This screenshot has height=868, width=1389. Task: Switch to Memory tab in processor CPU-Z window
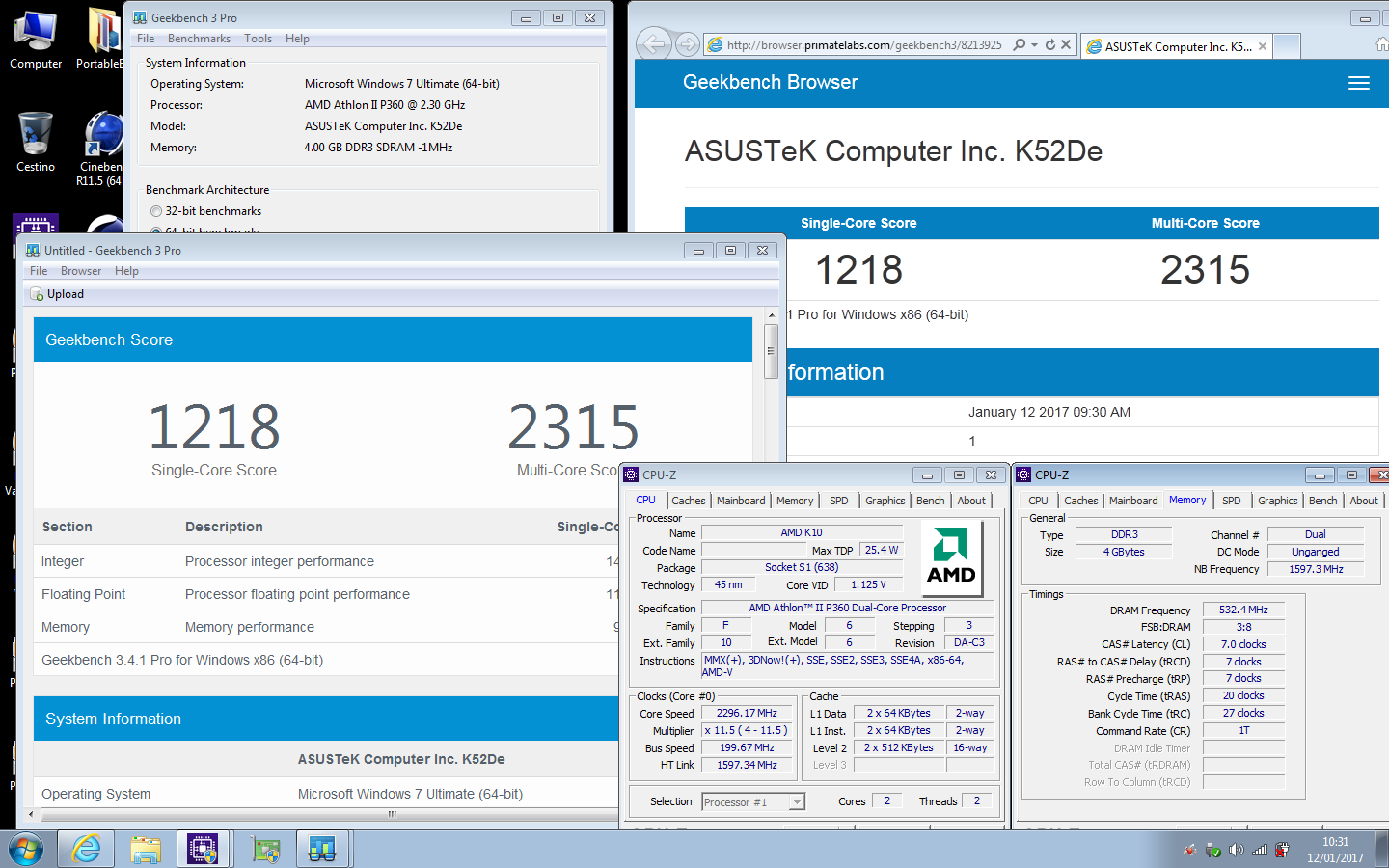pos(795,501)
